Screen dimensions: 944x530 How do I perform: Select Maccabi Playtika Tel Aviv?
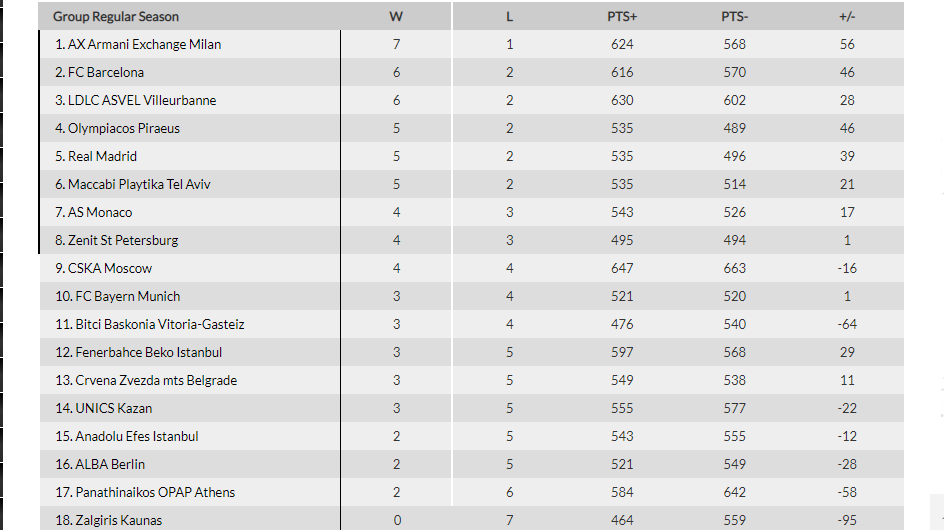tap(139, 184)
